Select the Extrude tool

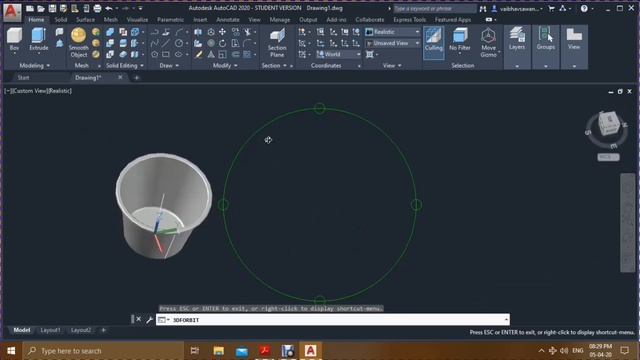pos(39,40)
